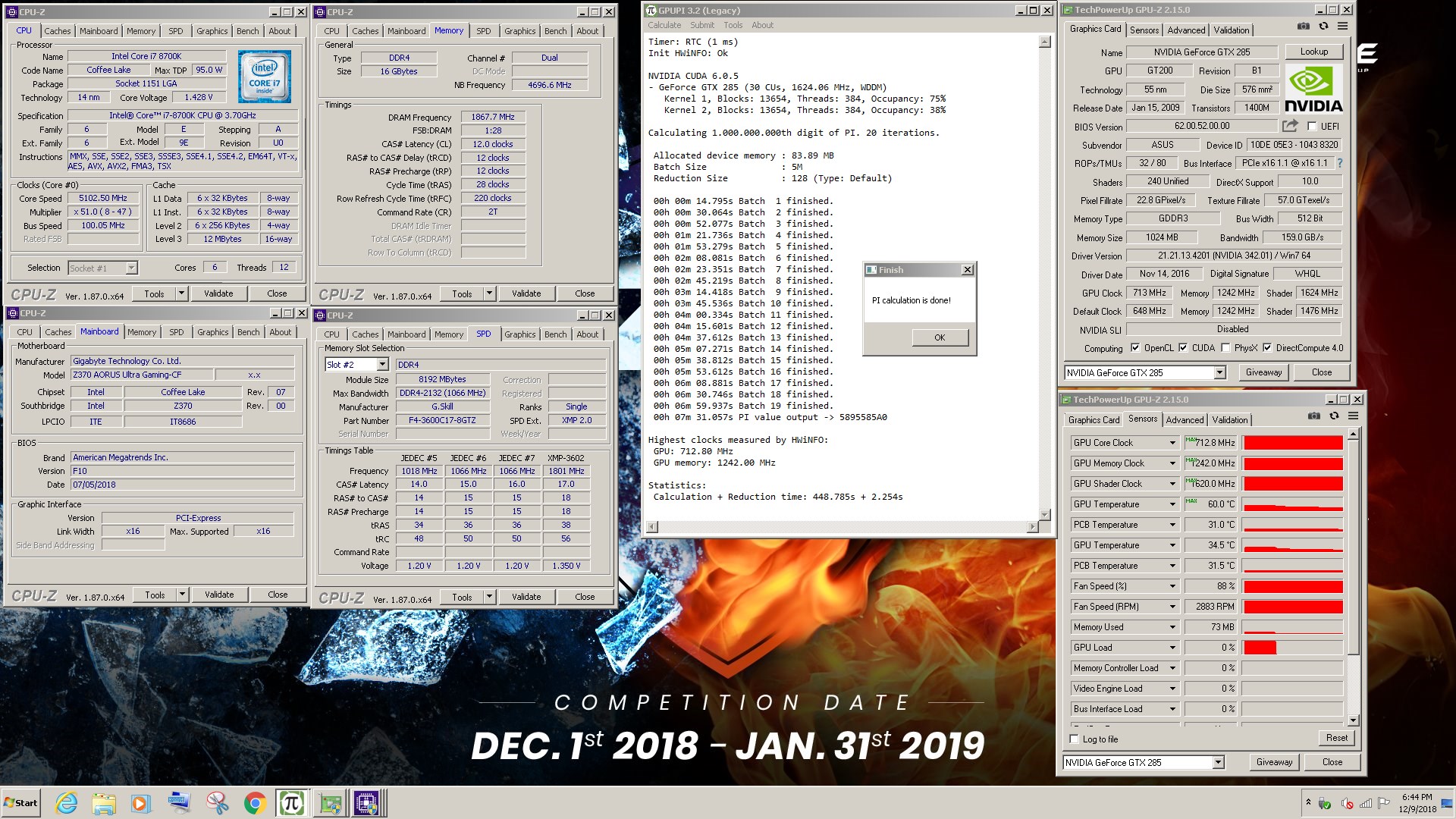Click refresh icon in GPU-Z Graphics Card window
The image size is (1456, 819).
(x=1323, y=27)
